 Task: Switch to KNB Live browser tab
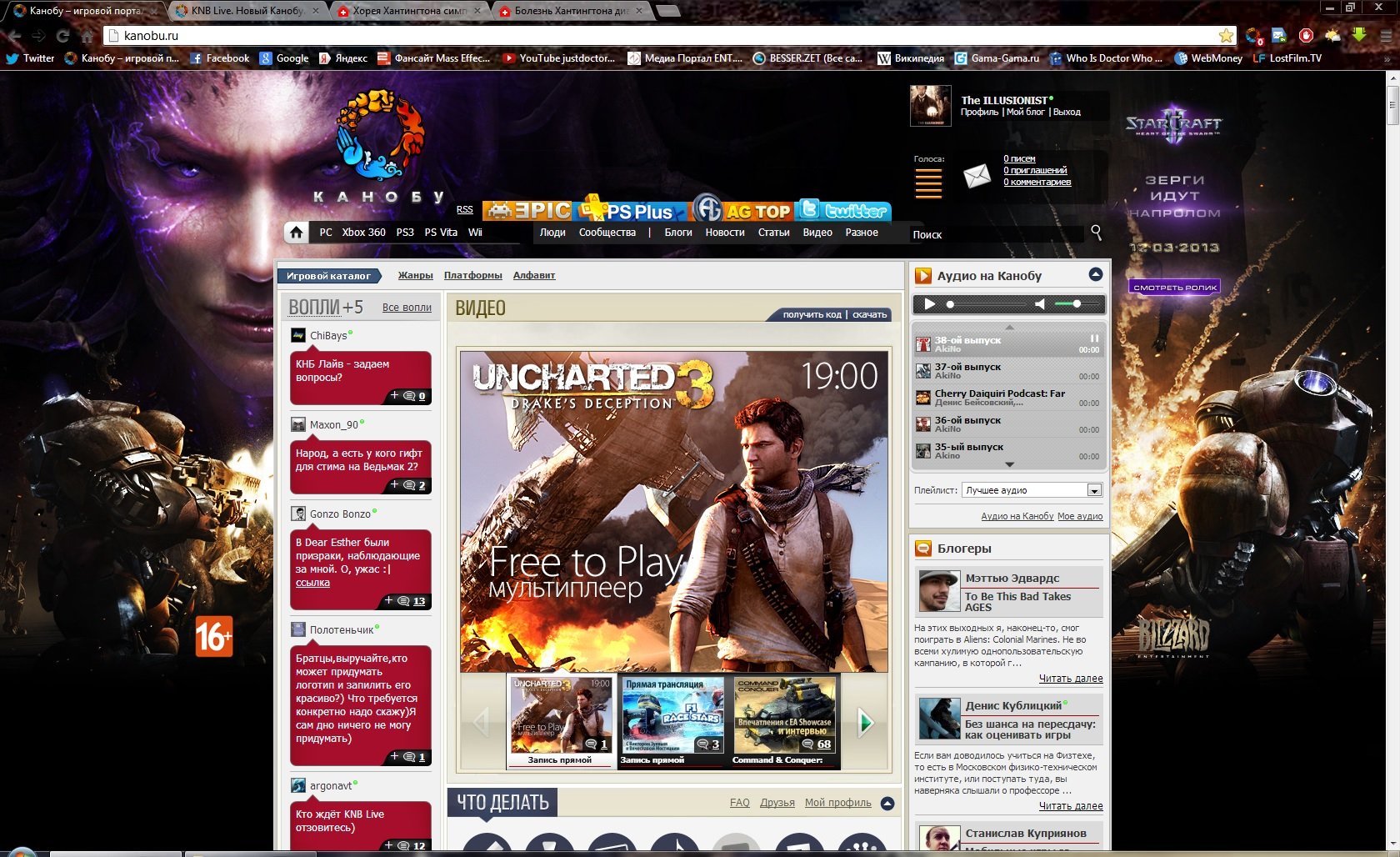[247, 11]
